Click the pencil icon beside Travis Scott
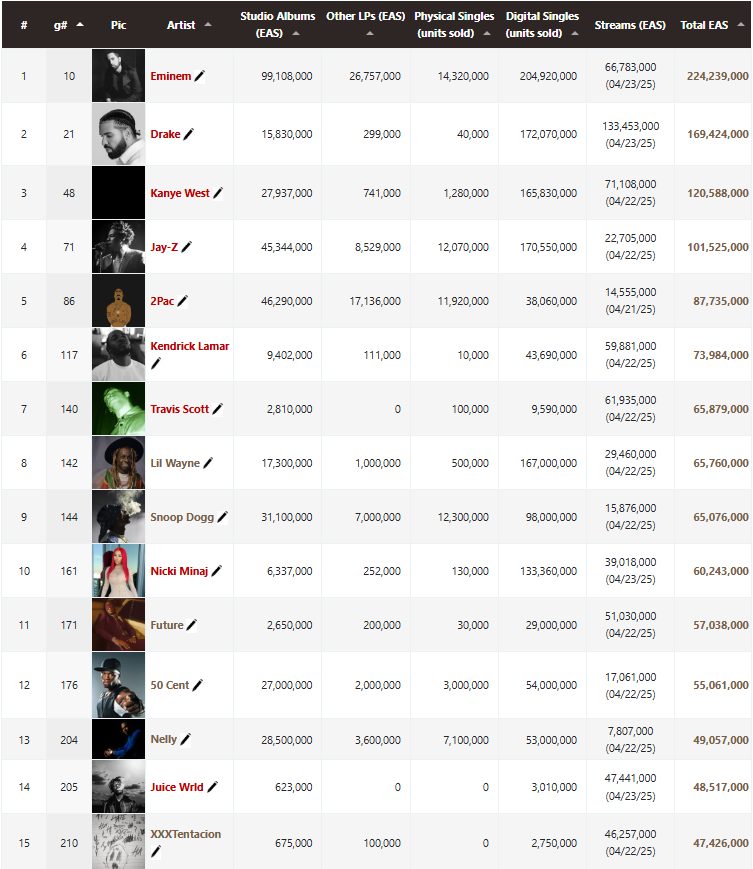Image resolution: width=753 pixels, height=869 pixels. pyautogui.click(x=218, y=409)
